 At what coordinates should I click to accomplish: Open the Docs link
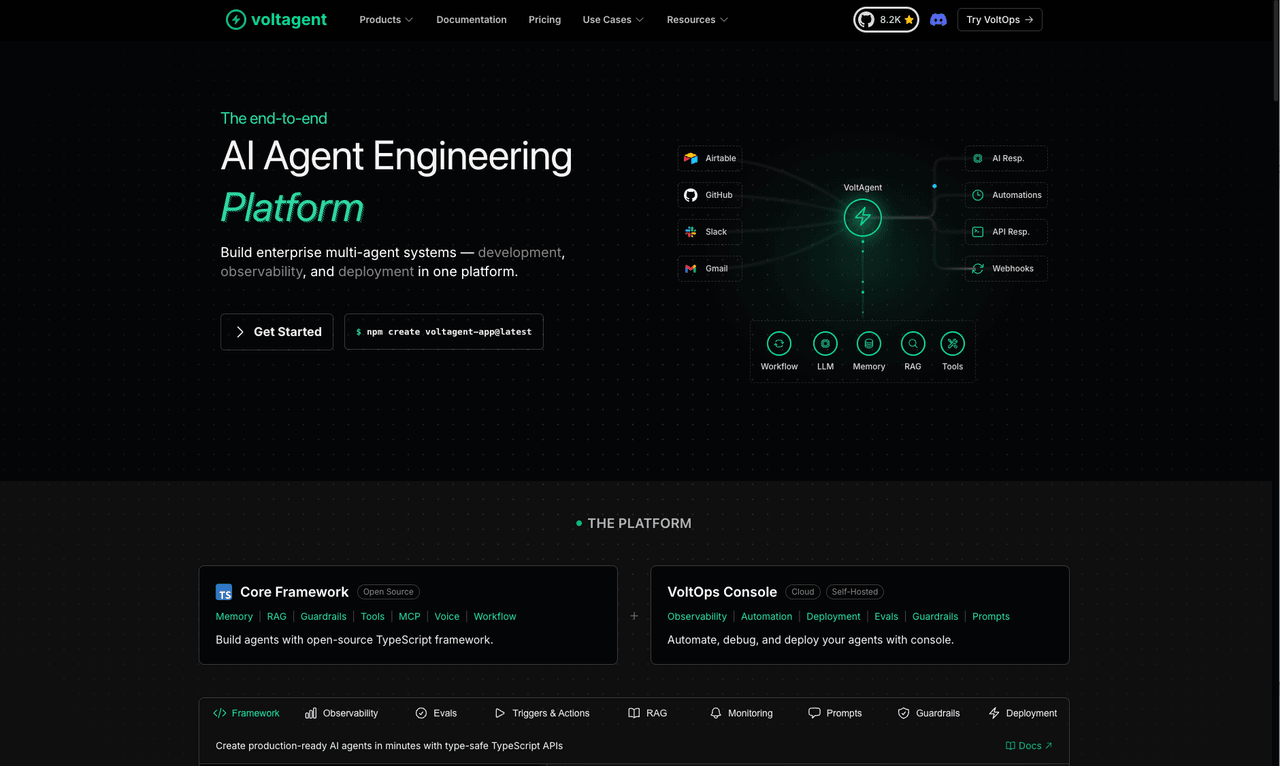1028,745
